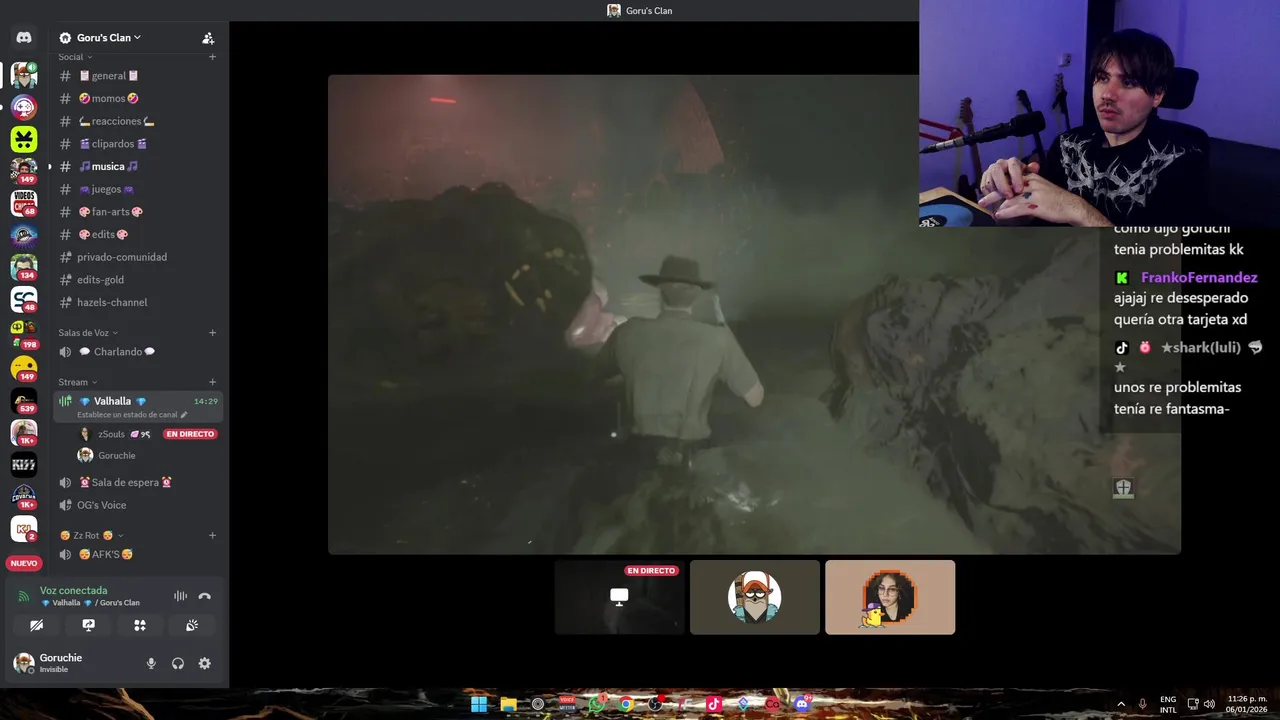Turn on camera button
The image size is (1280, 720).
37,625
